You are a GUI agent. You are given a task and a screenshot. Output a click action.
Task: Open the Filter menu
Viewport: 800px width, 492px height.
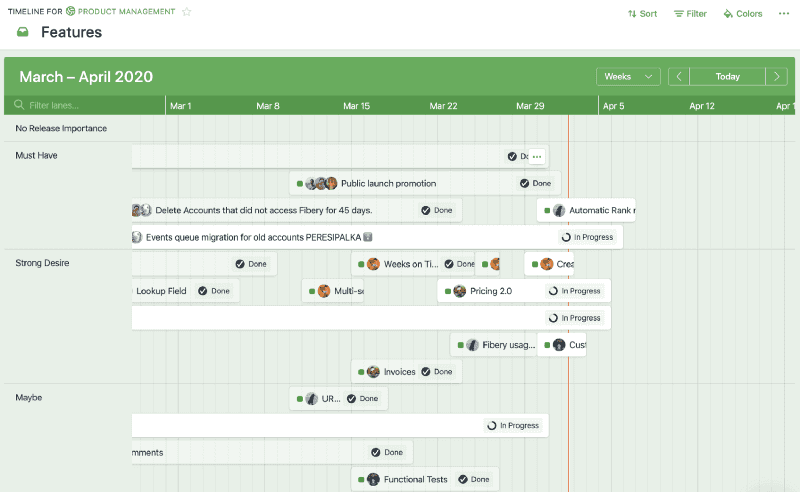690,14
